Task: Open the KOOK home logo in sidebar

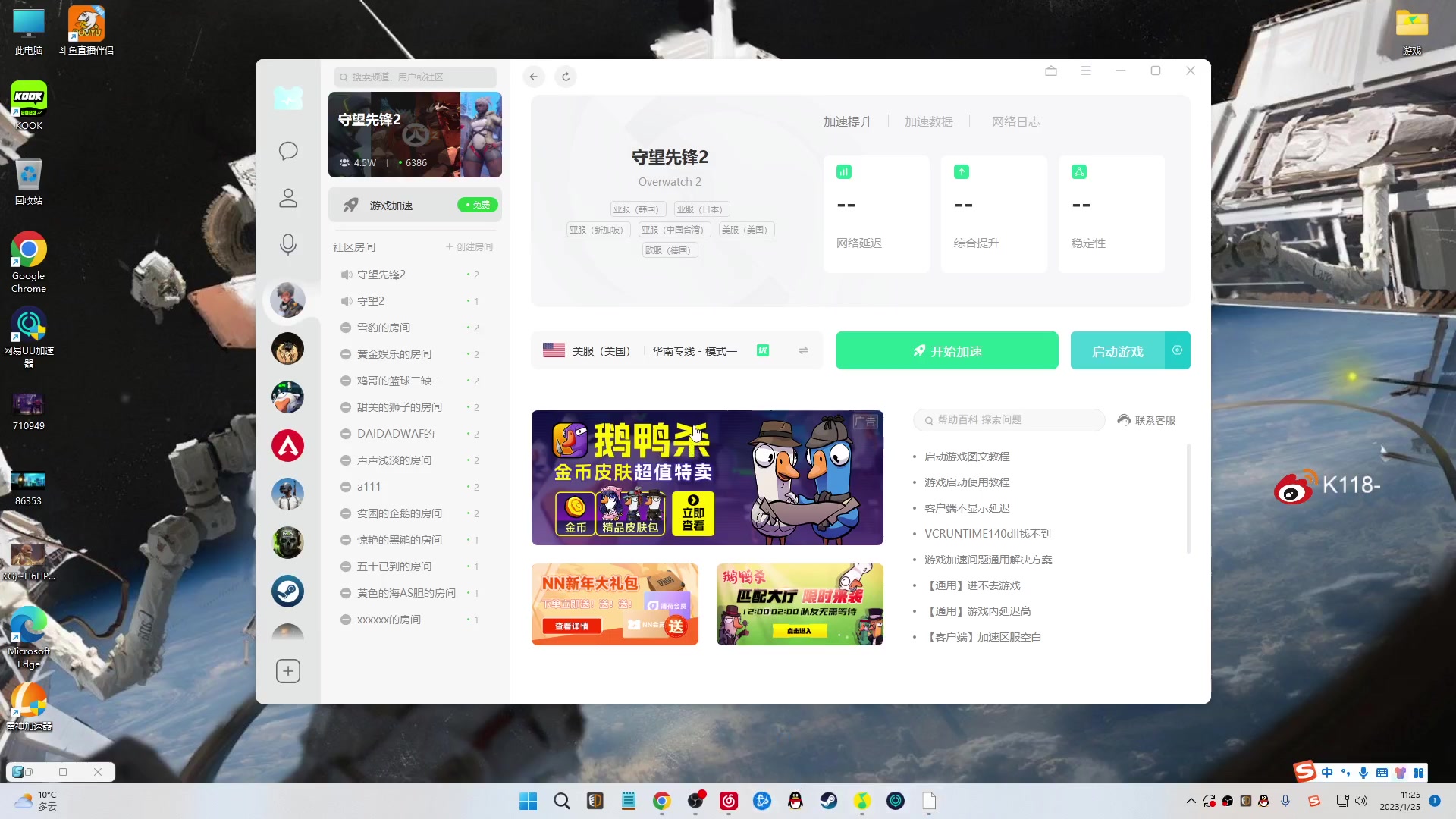Action: (288, 99)
